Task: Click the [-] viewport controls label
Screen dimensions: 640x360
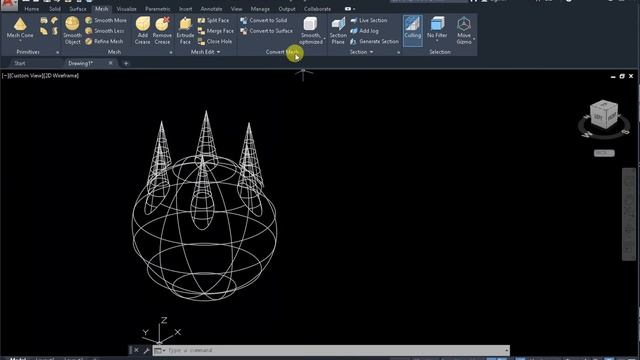Action: tap(5, 76)
